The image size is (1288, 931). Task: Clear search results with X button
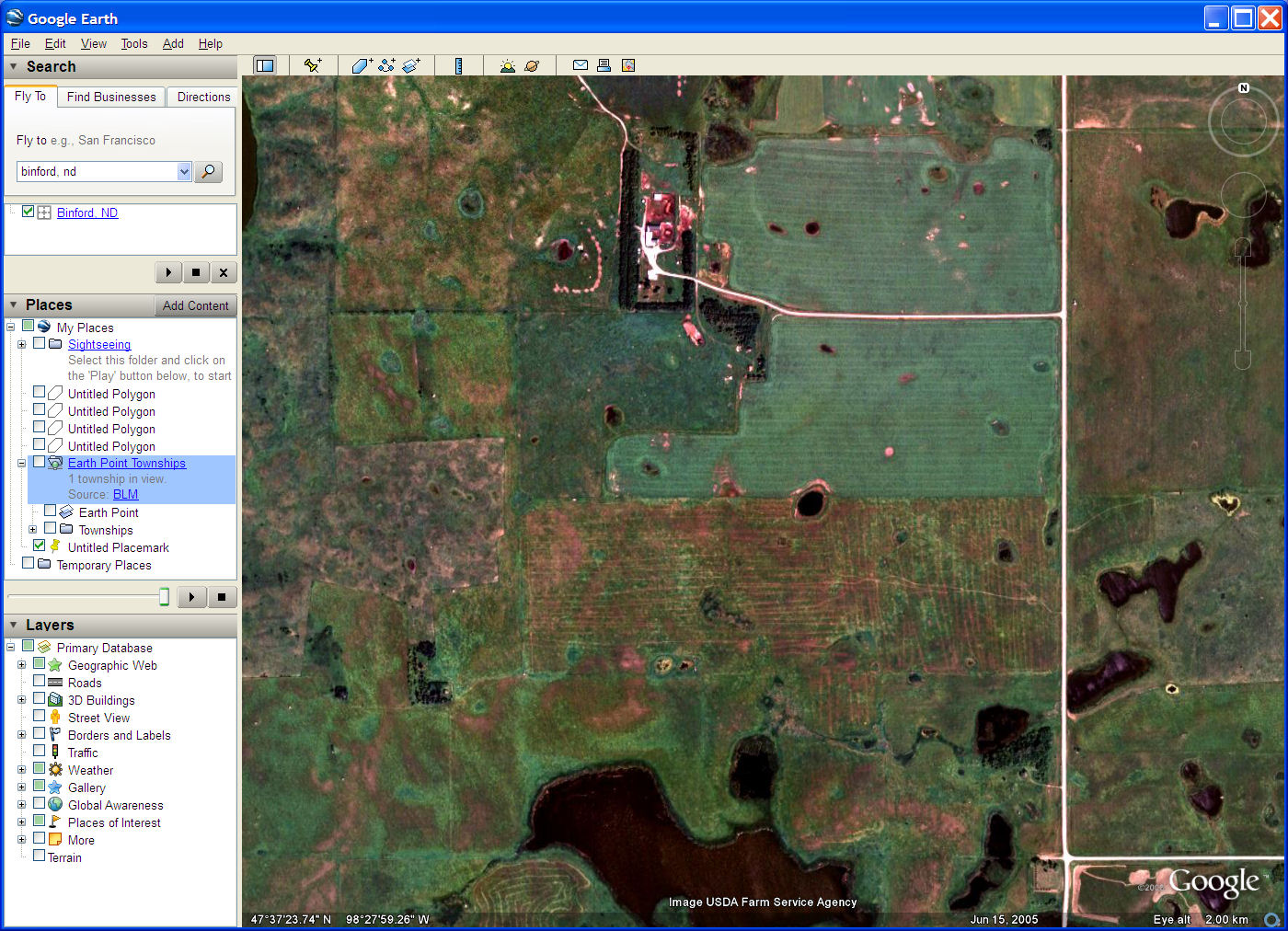click(x=224, y=272)
